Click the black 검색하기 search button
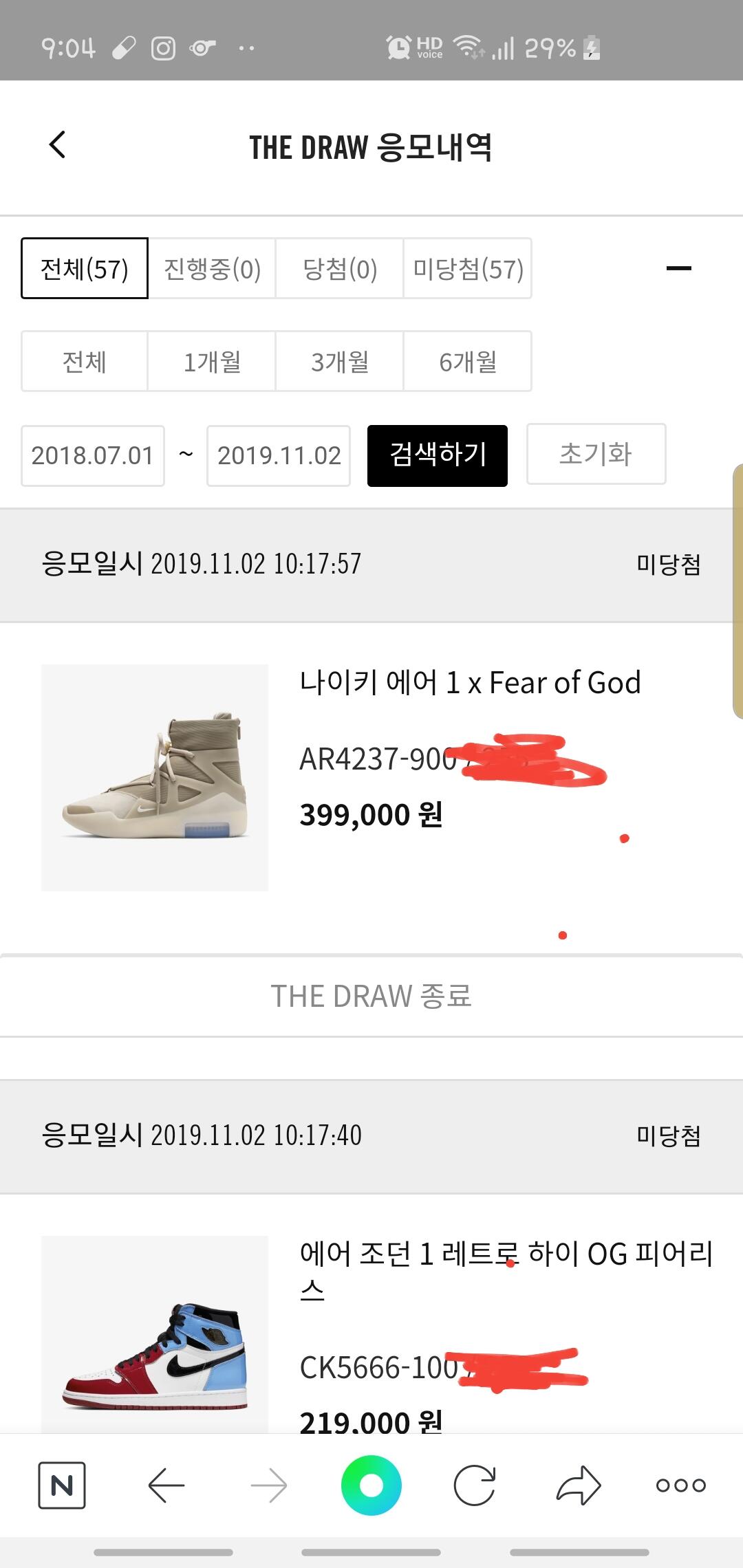 (438, 456)
